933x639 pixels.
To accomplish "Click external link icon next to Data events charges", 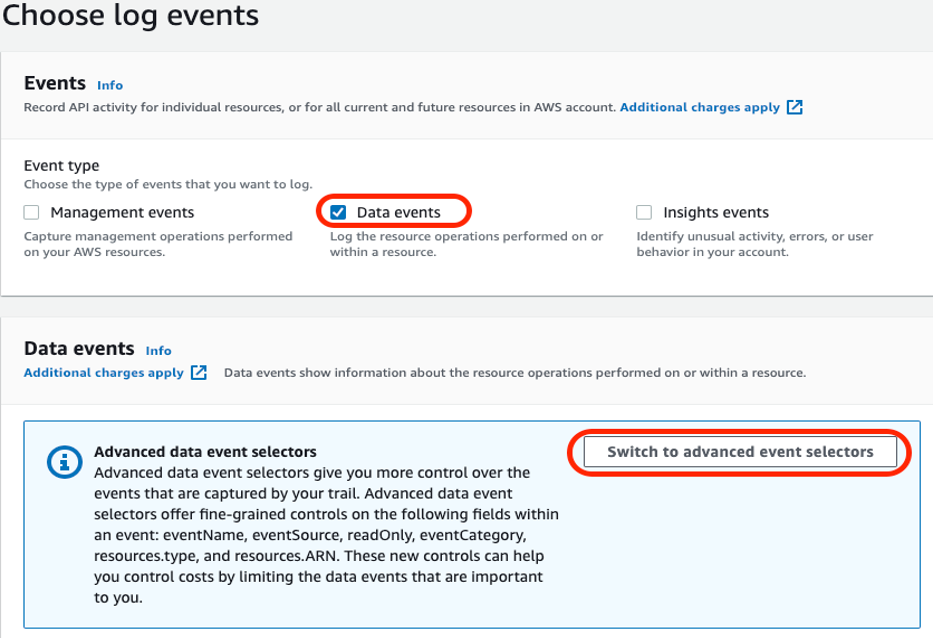I will (198, 372).
